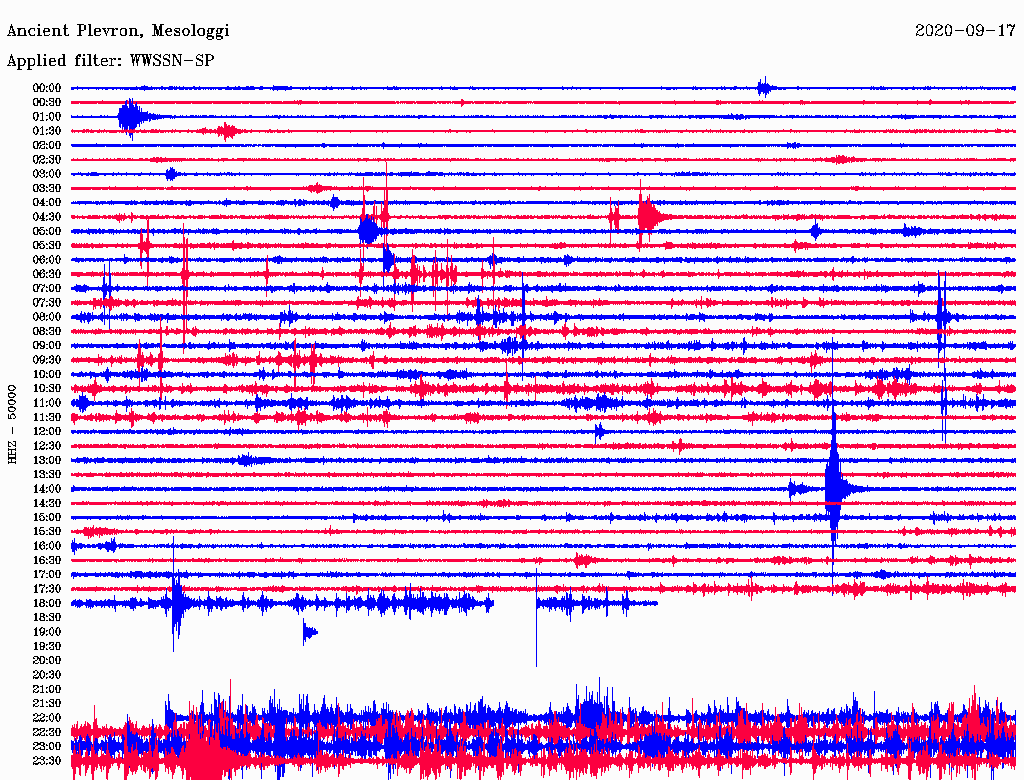Image resolution: width=1024 pixels, height=780 pixels.
Task: Click the 16:00 time label
Action: pyautogui.click(x=47, y=546)
